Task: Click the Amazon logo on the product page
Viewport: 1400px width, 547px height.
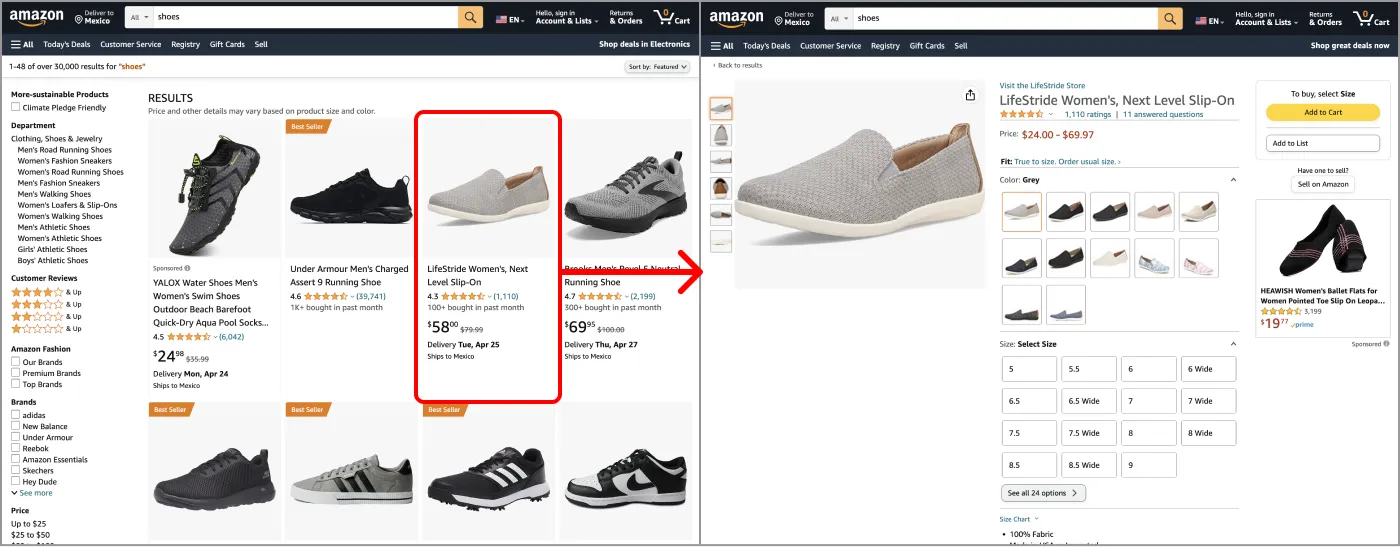Action: (x=737, y=18)
